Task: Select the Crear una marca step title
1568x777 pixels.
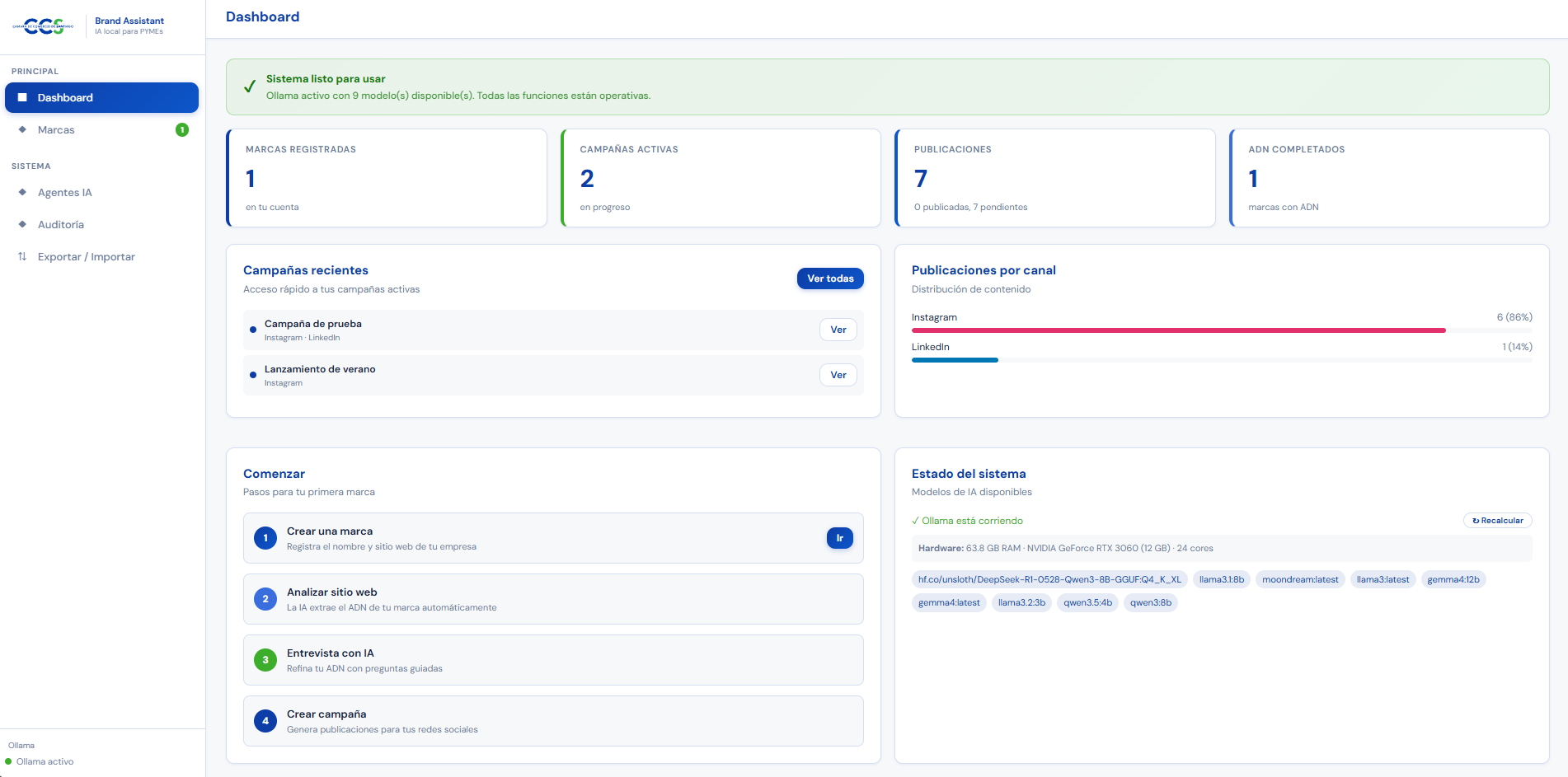Action: point(330,531)
